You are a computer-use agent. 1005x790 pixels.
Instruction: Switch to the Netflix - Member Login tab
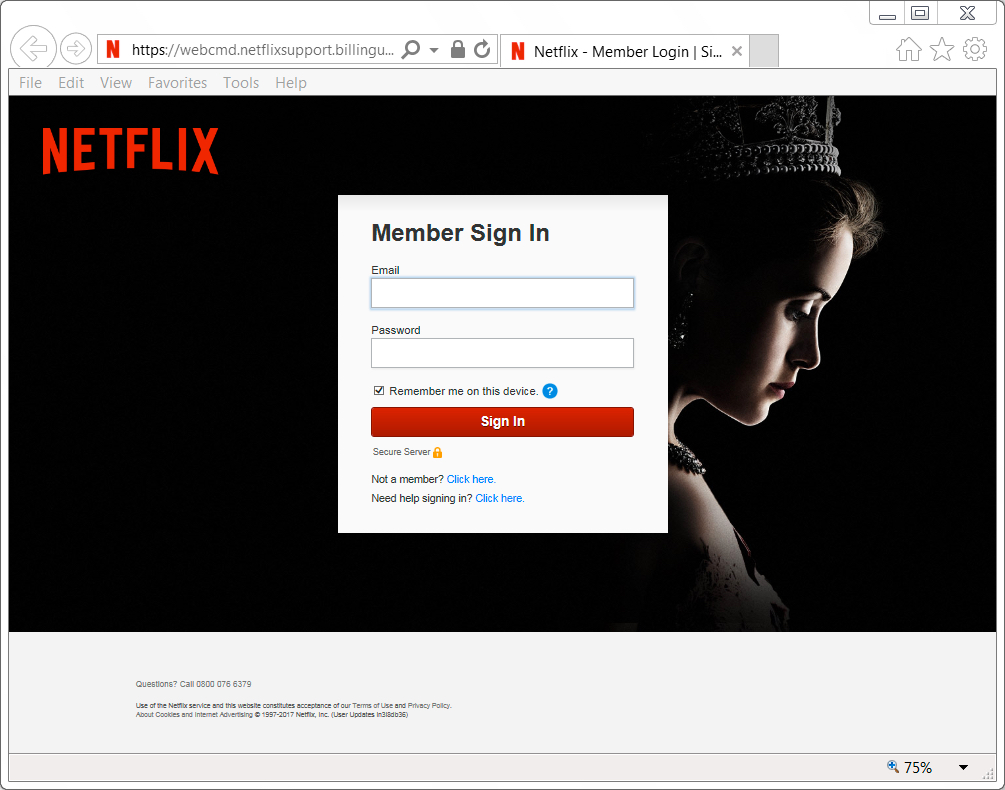[x=627, y=51]
